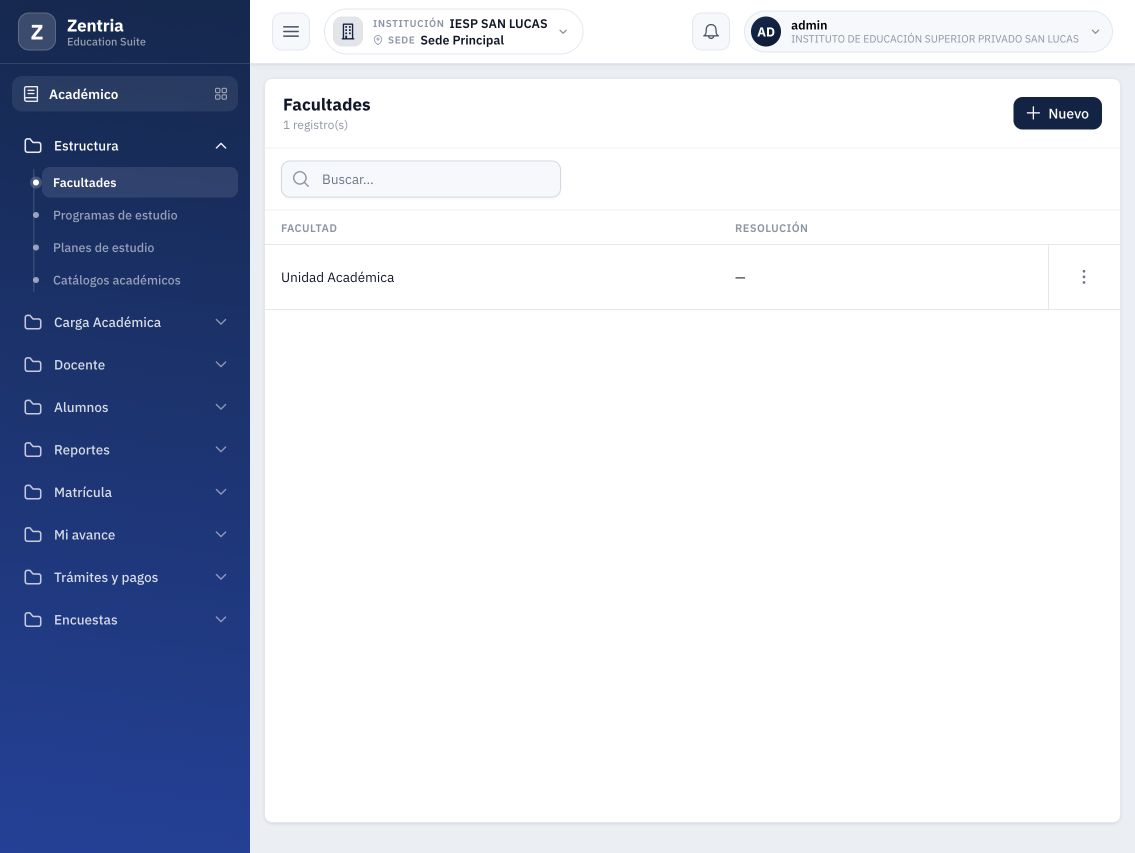Image resolution: width=1135 pixels, height=853 pixels.
Task: Expand the Trámites y pagos chevron
Action: (221, 577)
